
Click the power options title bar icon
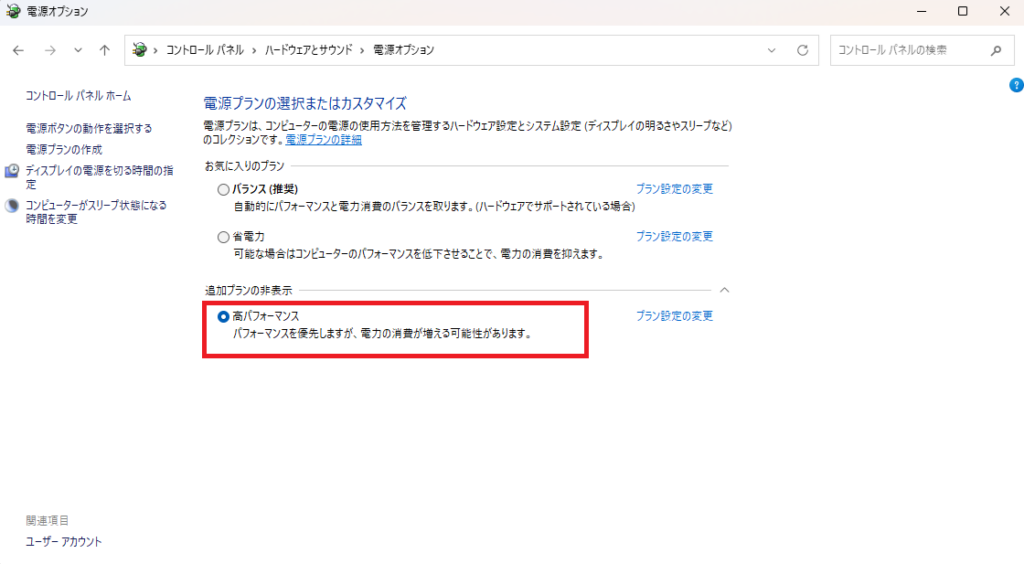[13, 11]
